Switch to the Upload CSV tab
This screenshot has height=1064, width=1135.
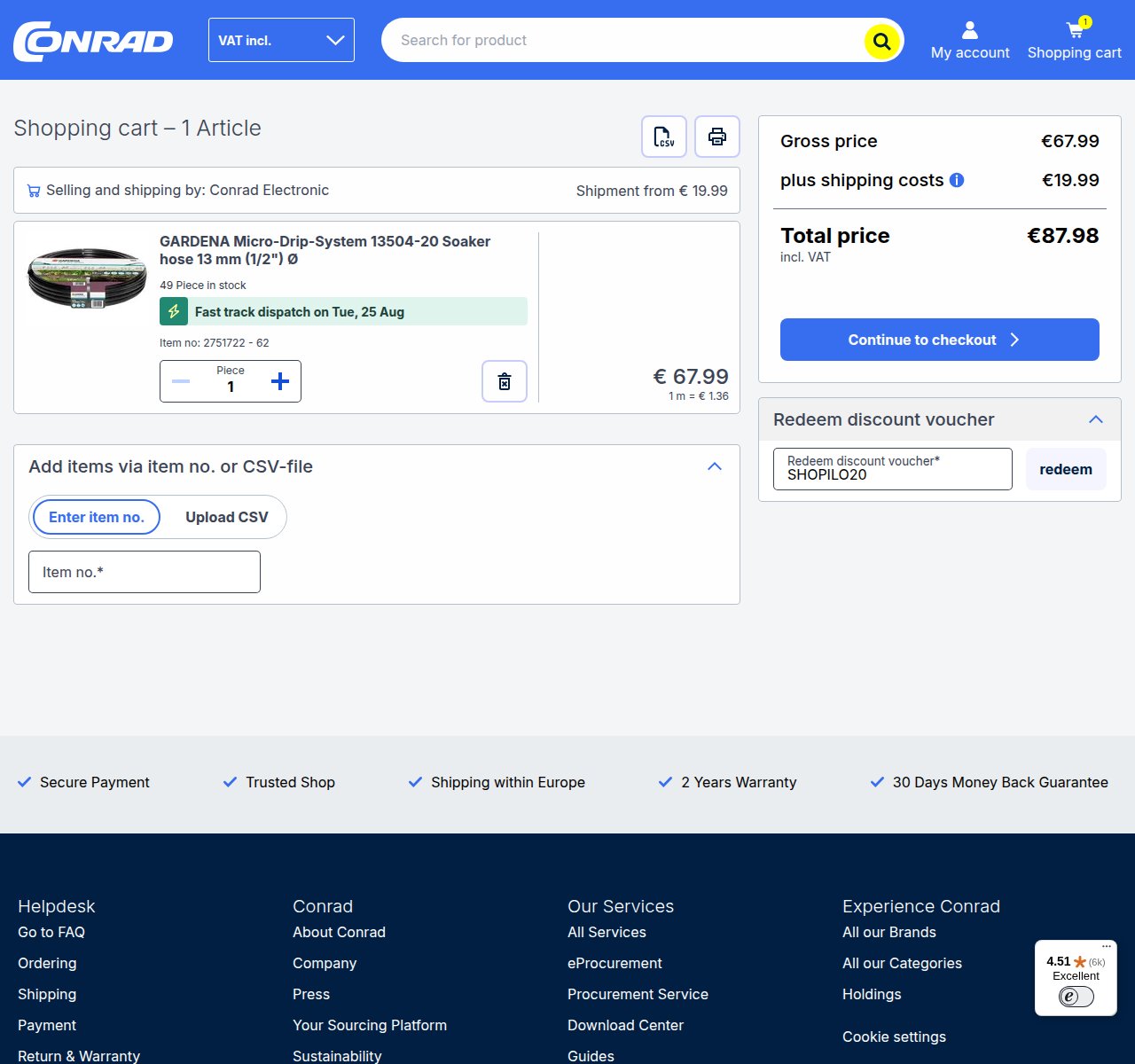coord(227,517)
